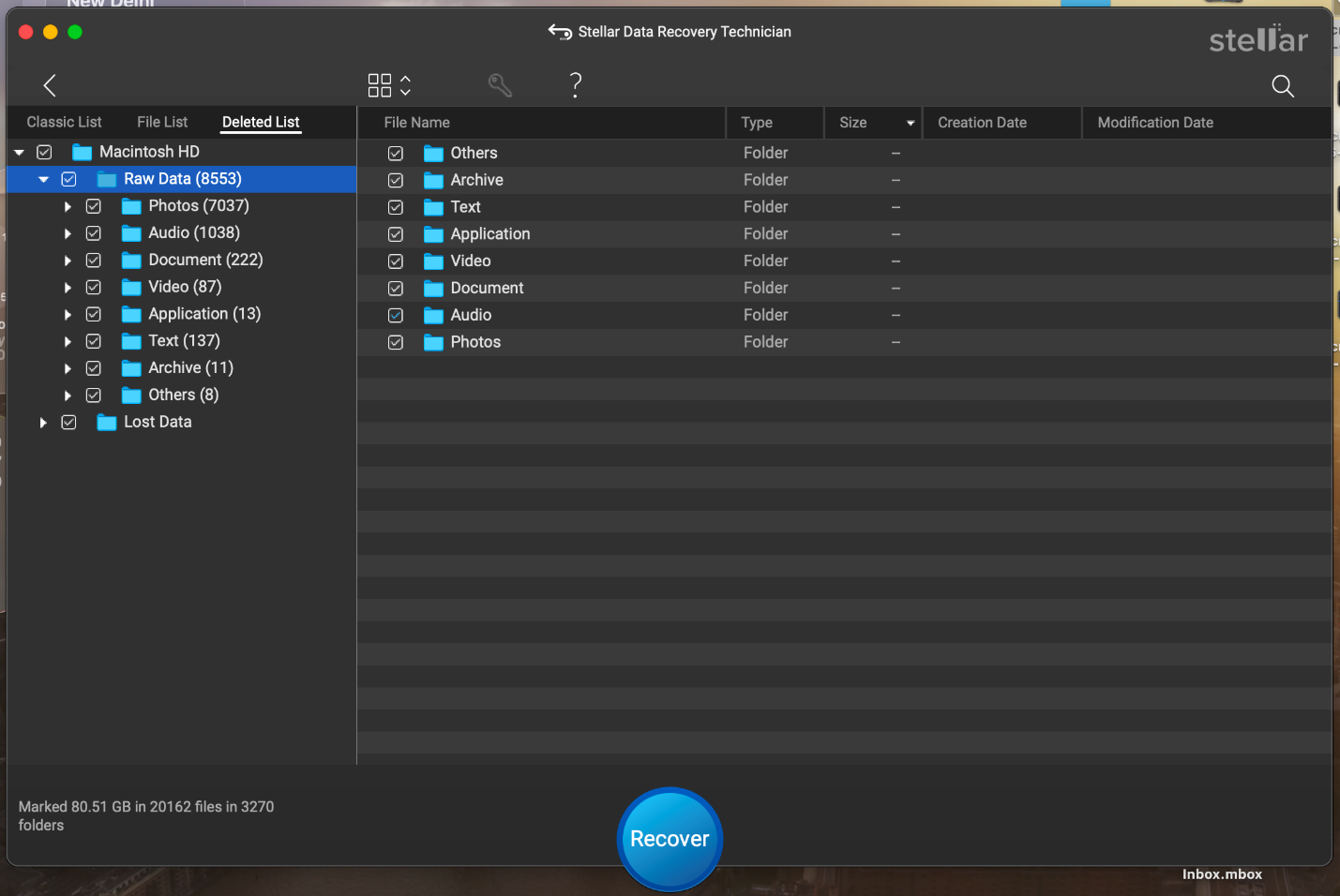Click the back-arrow badge in the title bar
The height and width of the screenshot is (896, 1340).
click(559, 31)
